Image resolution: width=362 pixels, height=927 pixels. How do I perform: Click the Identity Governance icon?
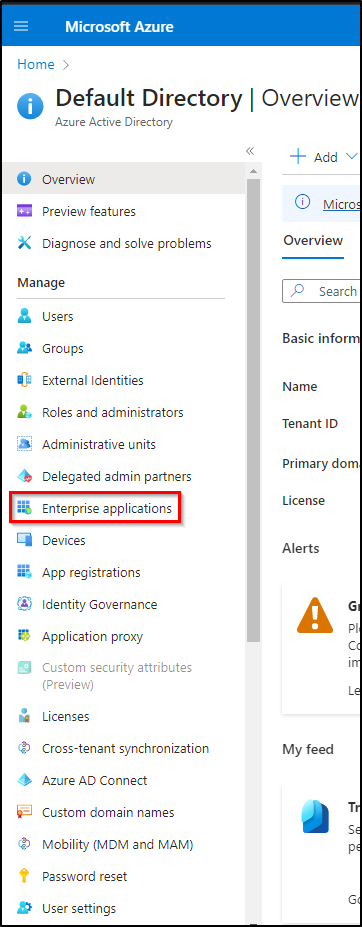pos(24,604)
